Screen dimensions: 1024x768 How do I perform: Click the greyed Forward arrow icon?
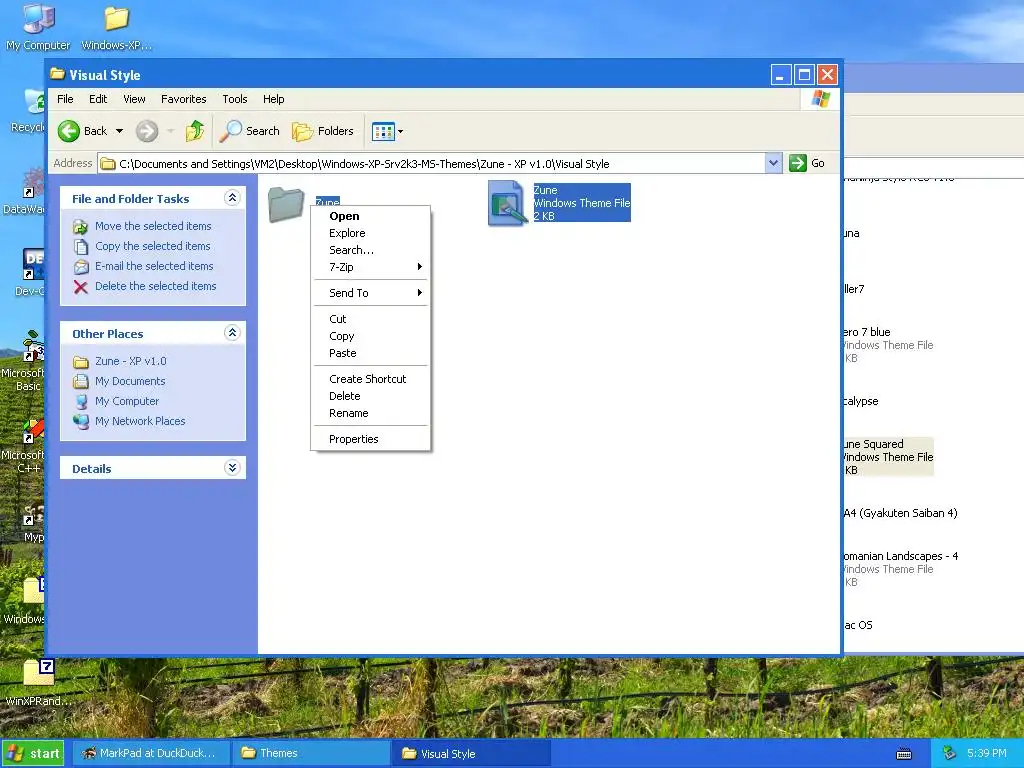click(x=147, y=131)
